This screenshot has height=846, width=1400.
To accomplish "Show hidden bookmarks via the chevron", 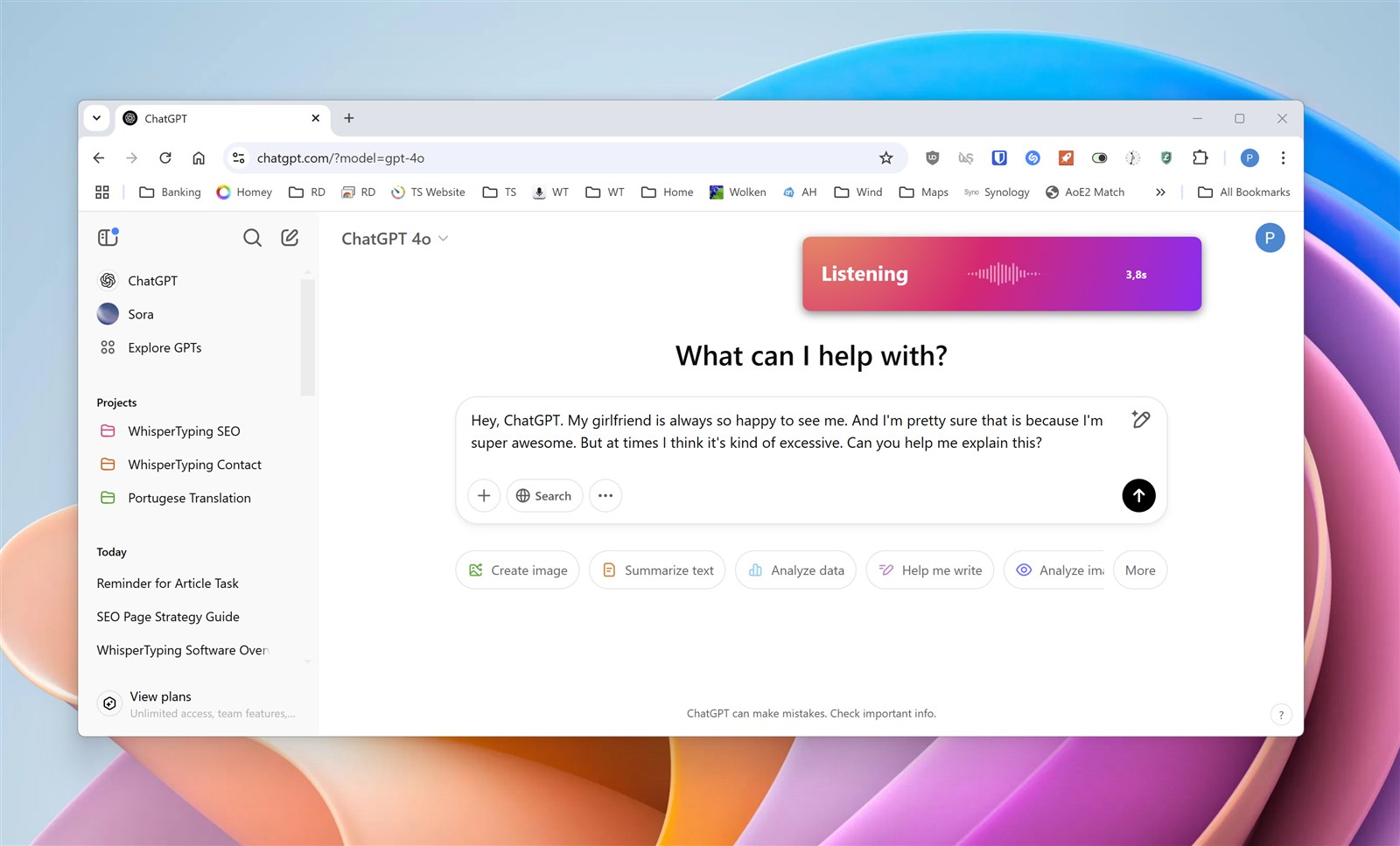I will click(x=1160, y=192).
